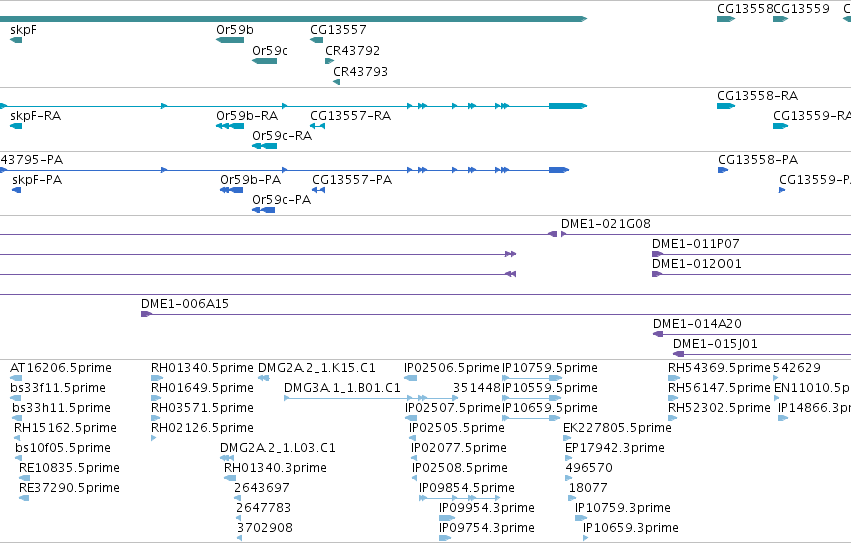Select noncoding gene CR43793
Screen dimensions: 851x543
[x=336, y=82]
